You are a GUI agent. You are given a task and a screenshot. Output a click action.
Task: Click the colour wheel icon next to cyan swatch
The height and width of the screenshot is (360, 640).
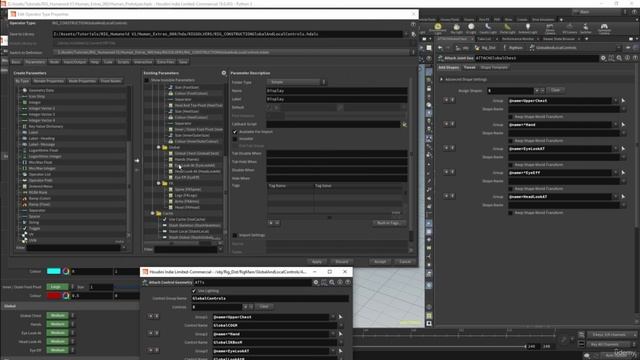pyautogui.click(x=66, y=271)
